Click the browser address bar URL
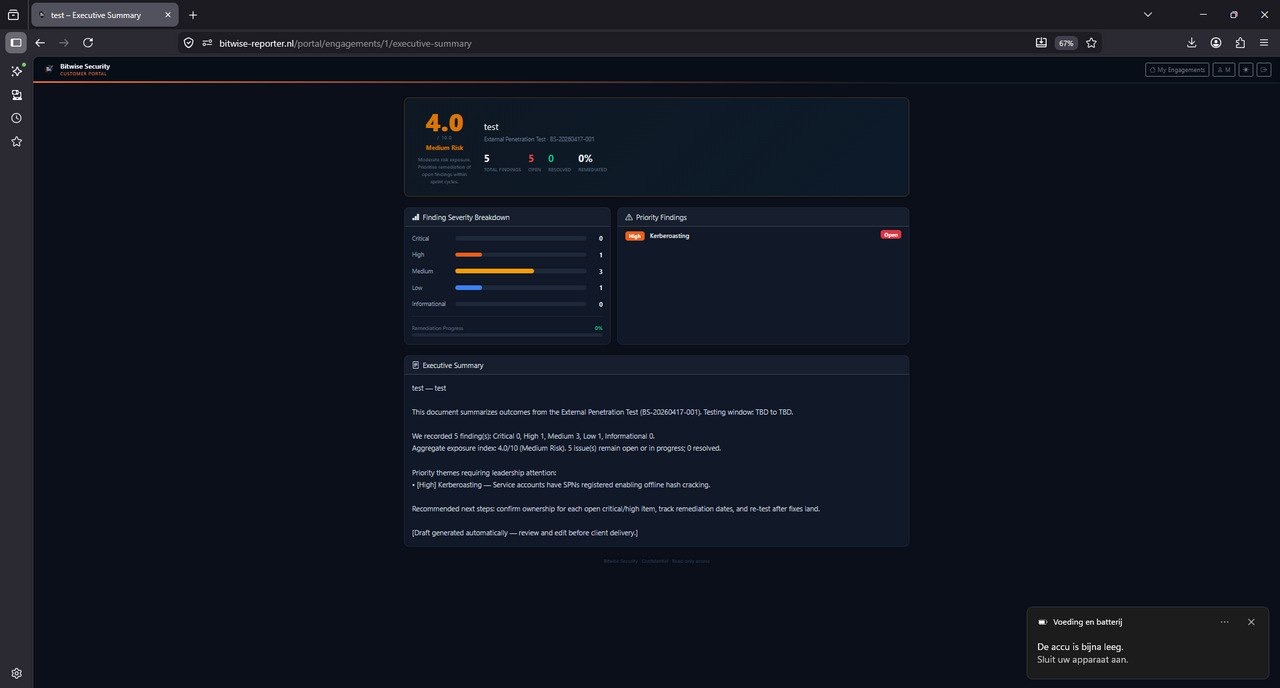 (x=345, y=43)
